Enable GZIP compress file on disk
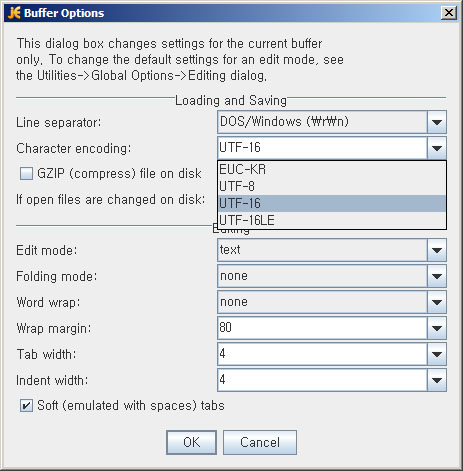This screenshot has width=463, height=471. (26, 174)
